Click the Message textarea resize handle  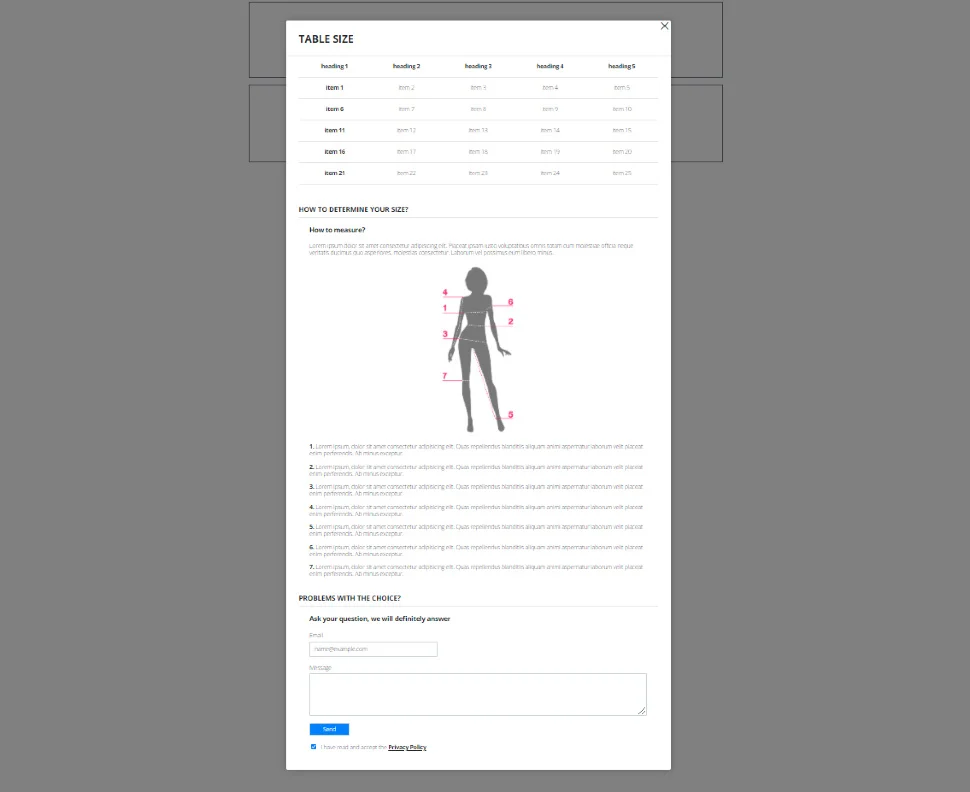click(x=642, y=711)
